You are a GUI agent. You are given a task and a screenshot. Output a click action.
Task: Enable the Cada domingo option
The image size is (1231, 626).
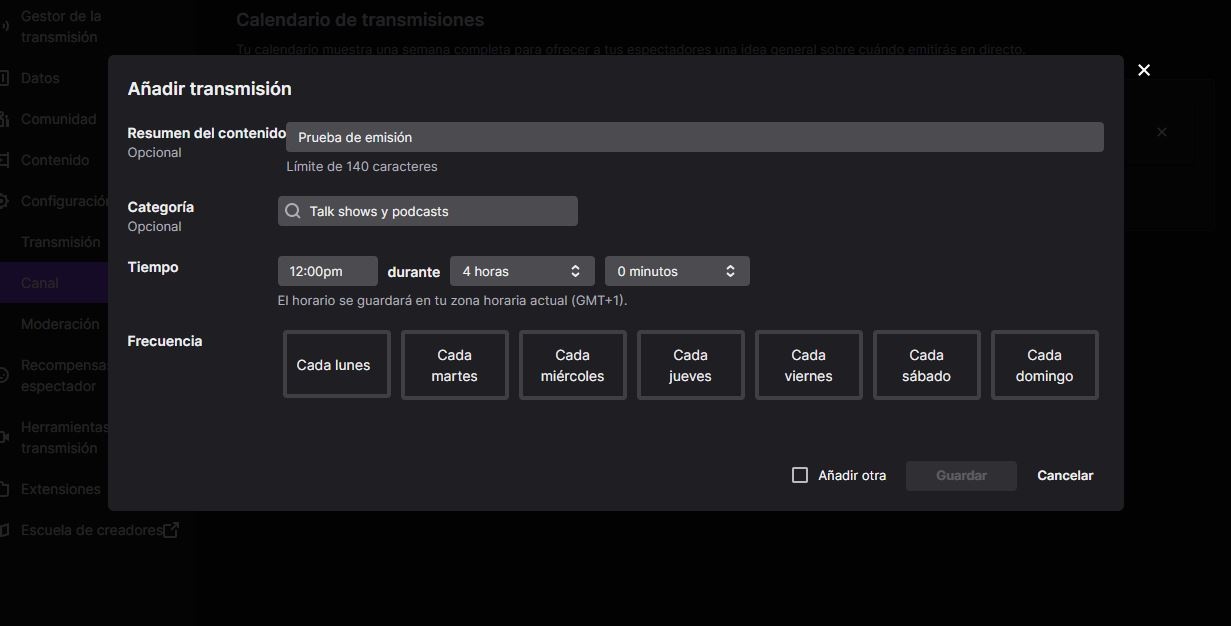[1044, 365]
